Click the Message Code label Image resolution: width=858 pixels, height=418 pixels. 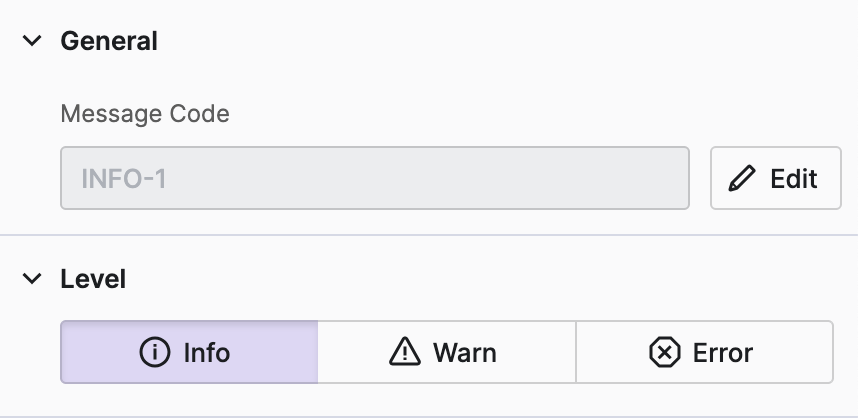click(145, 114)
